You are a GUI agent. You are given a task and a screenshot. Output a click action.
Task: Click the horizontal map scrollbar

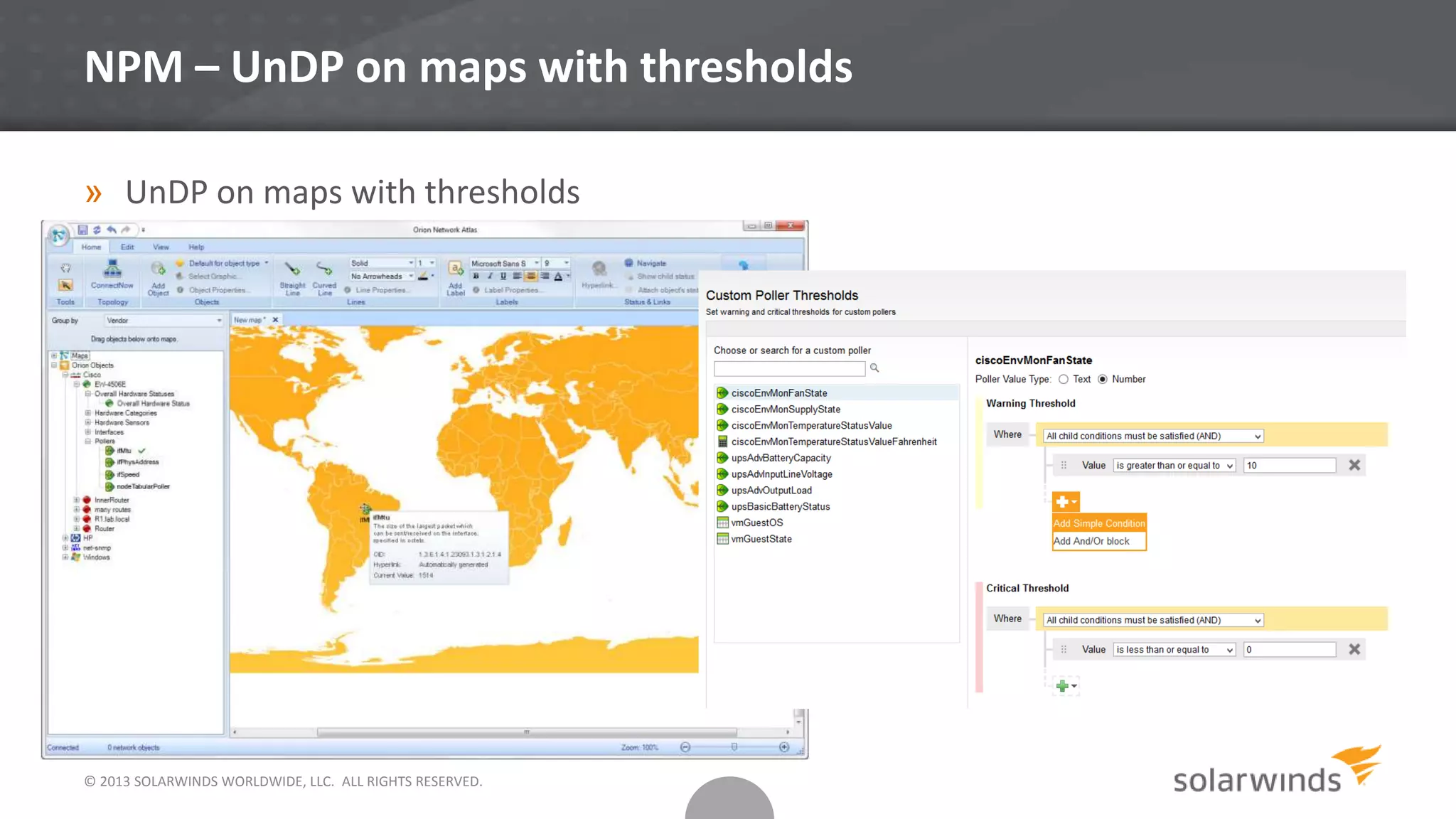526,732
